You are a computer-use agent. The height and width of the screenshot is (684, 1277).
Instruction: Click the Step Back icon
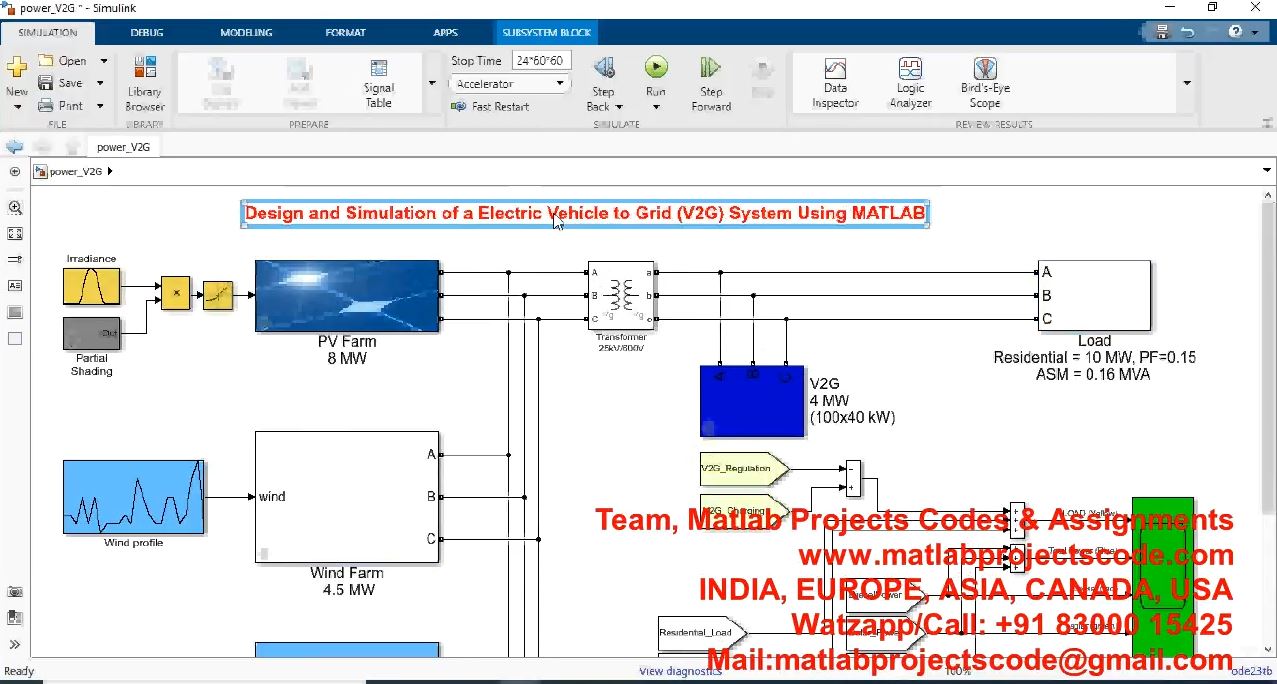point(603,69)
